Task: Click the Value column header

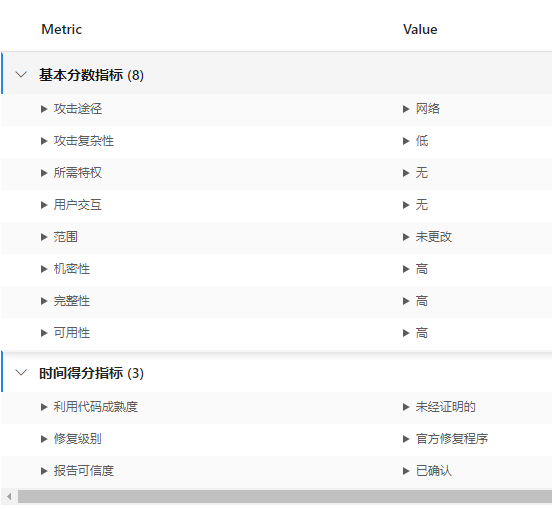Action: 420,29
